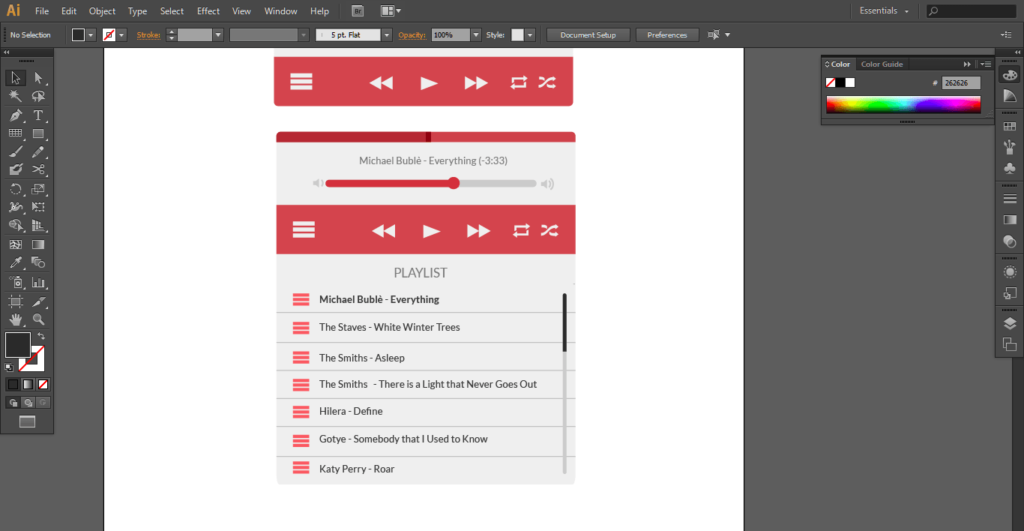Choose the Scissors tool

click(x=38, y=170)
